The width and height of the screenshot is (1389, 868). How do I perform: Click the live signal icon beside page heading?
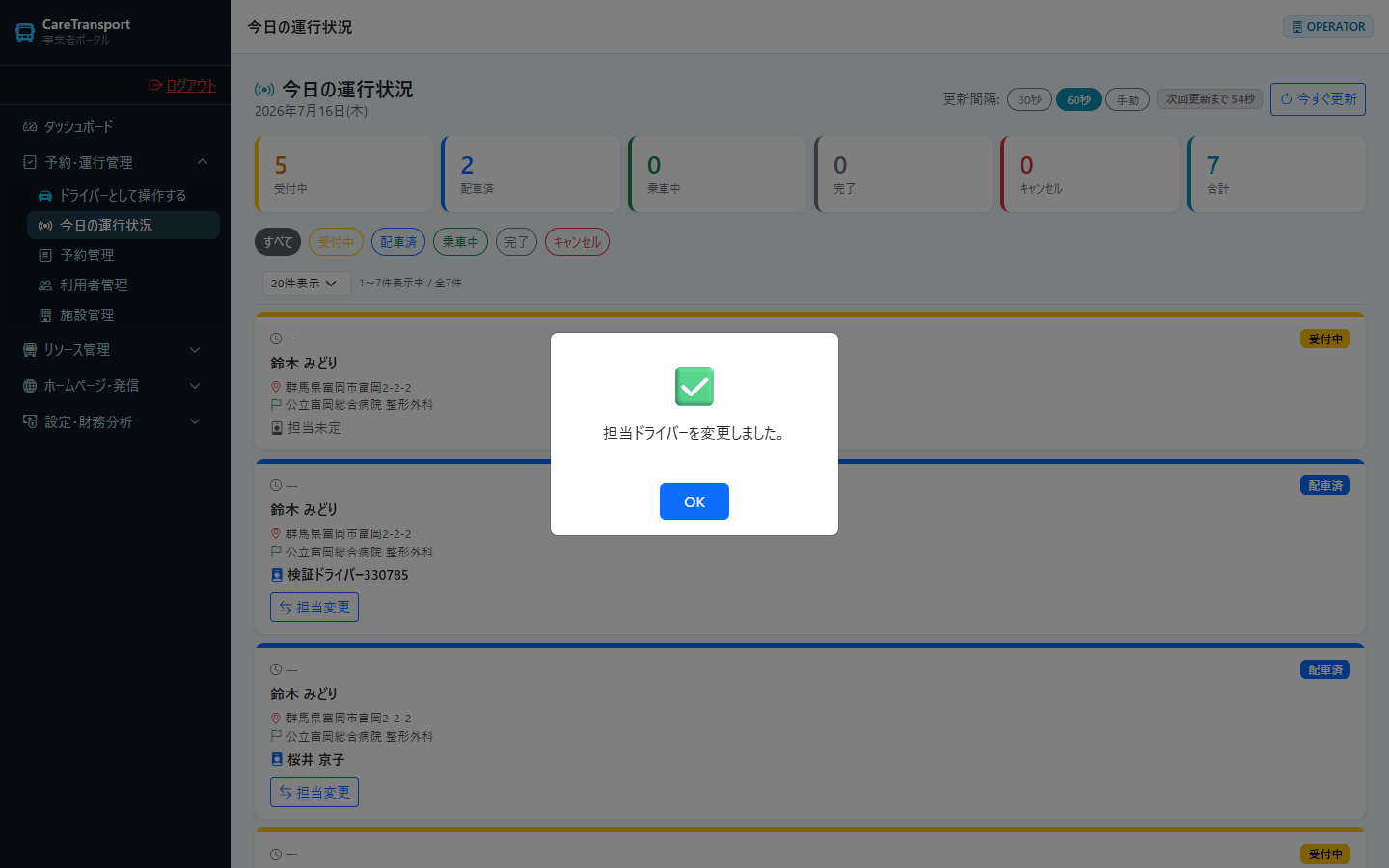click(x=264, y=90)
